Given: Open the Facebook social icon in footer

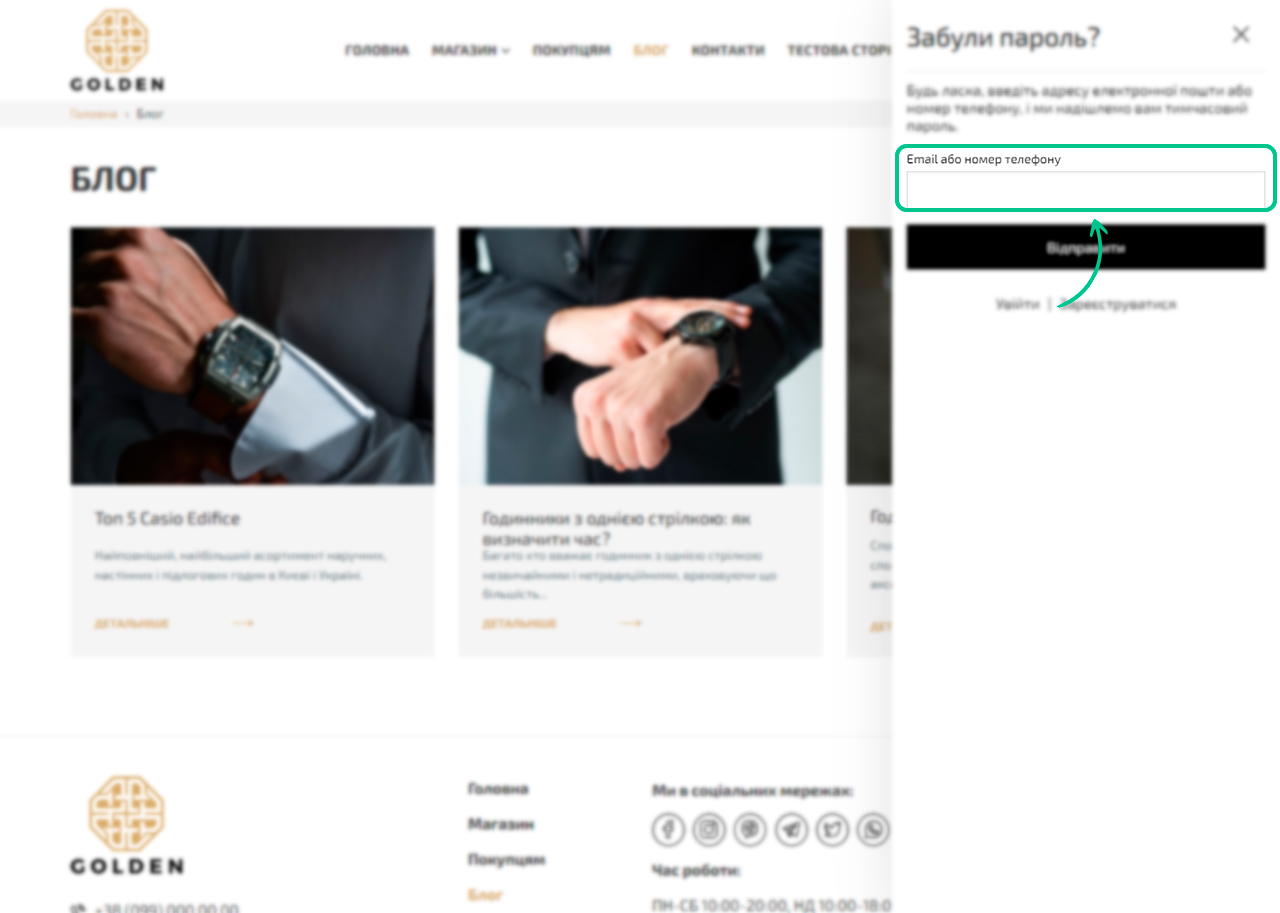Looking at the screenshot, I should 668,829.
